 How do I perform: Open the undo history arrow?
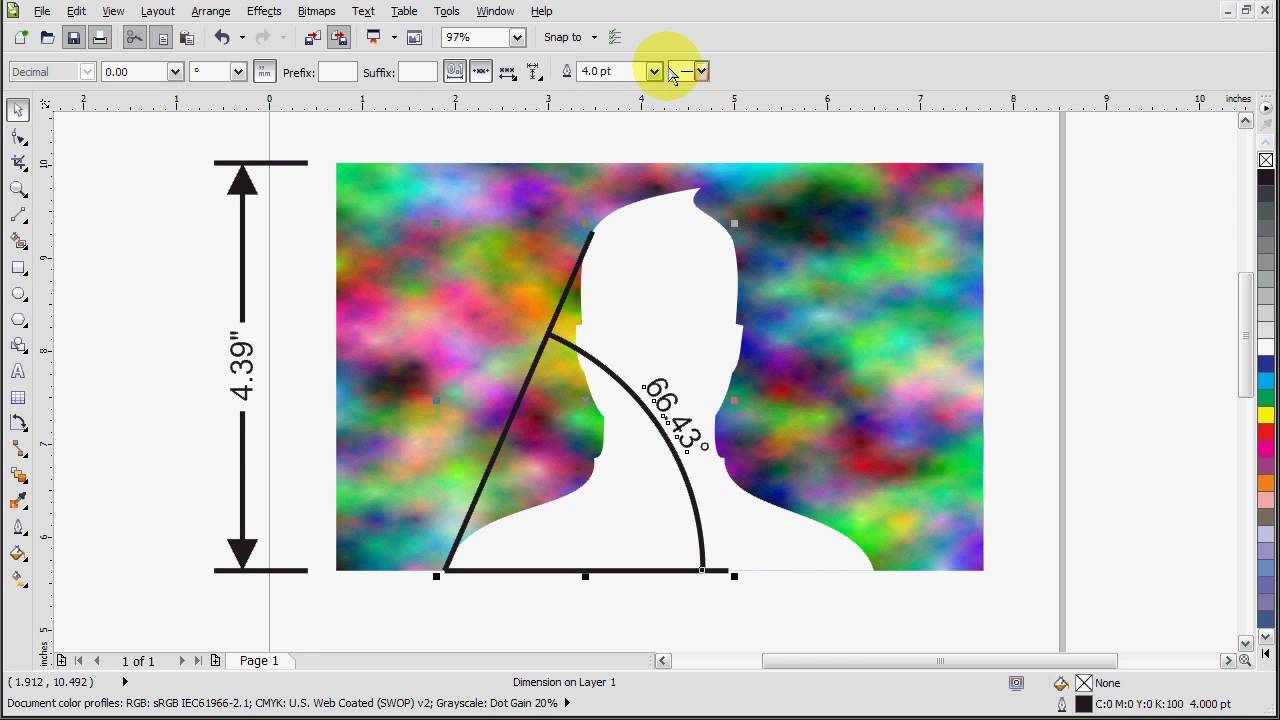(242, 37)
